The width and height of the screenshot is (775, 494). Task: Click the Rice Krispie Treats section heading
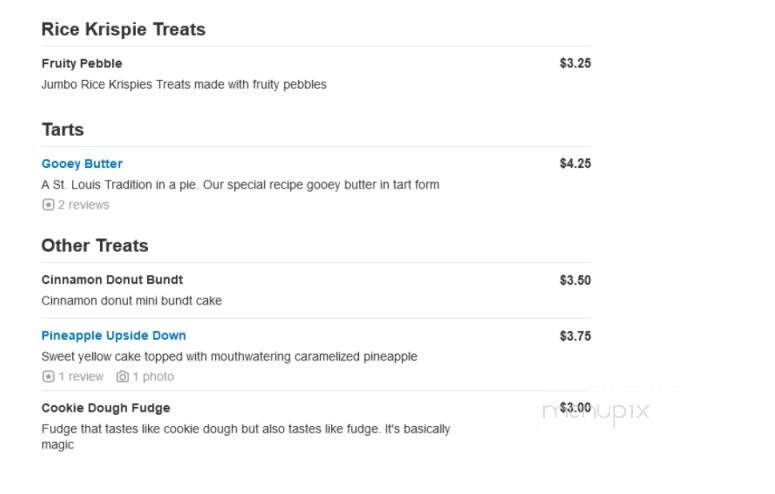(x=124, y=29)
